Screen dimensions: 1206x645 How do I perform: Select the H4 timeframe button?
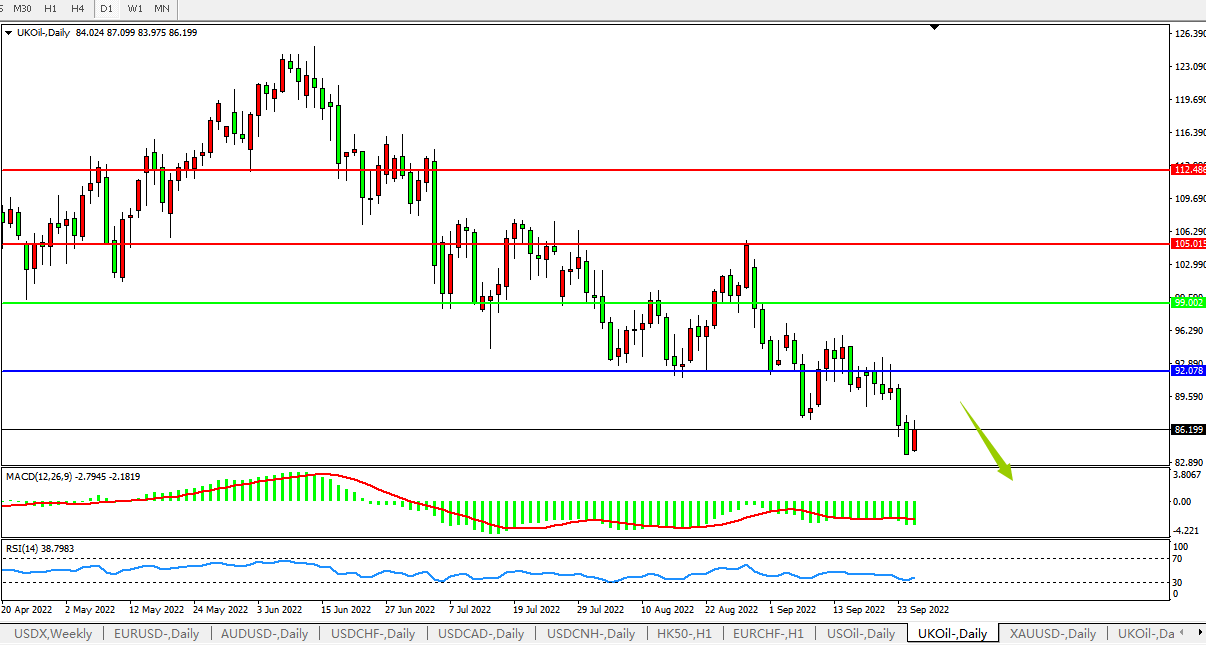(x=77, y=8)
